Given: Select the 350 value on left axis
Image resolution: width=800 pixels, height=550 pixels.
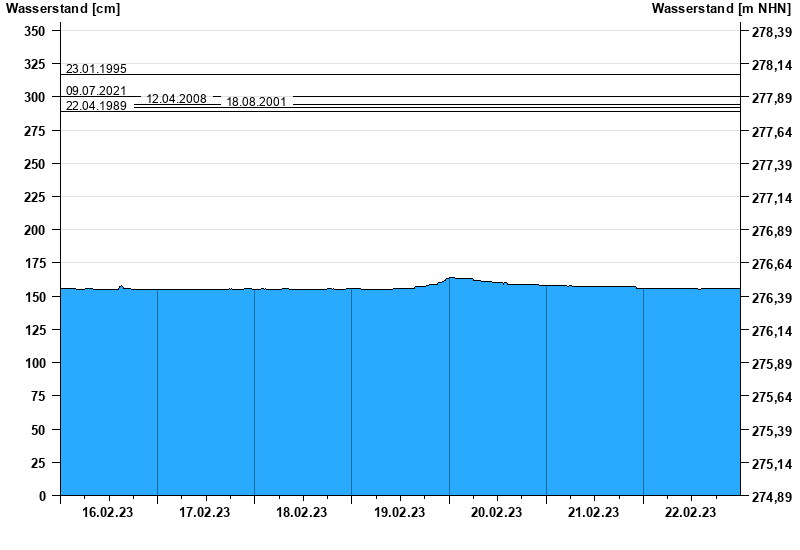Looking at the screenshot, I should 34,31.
